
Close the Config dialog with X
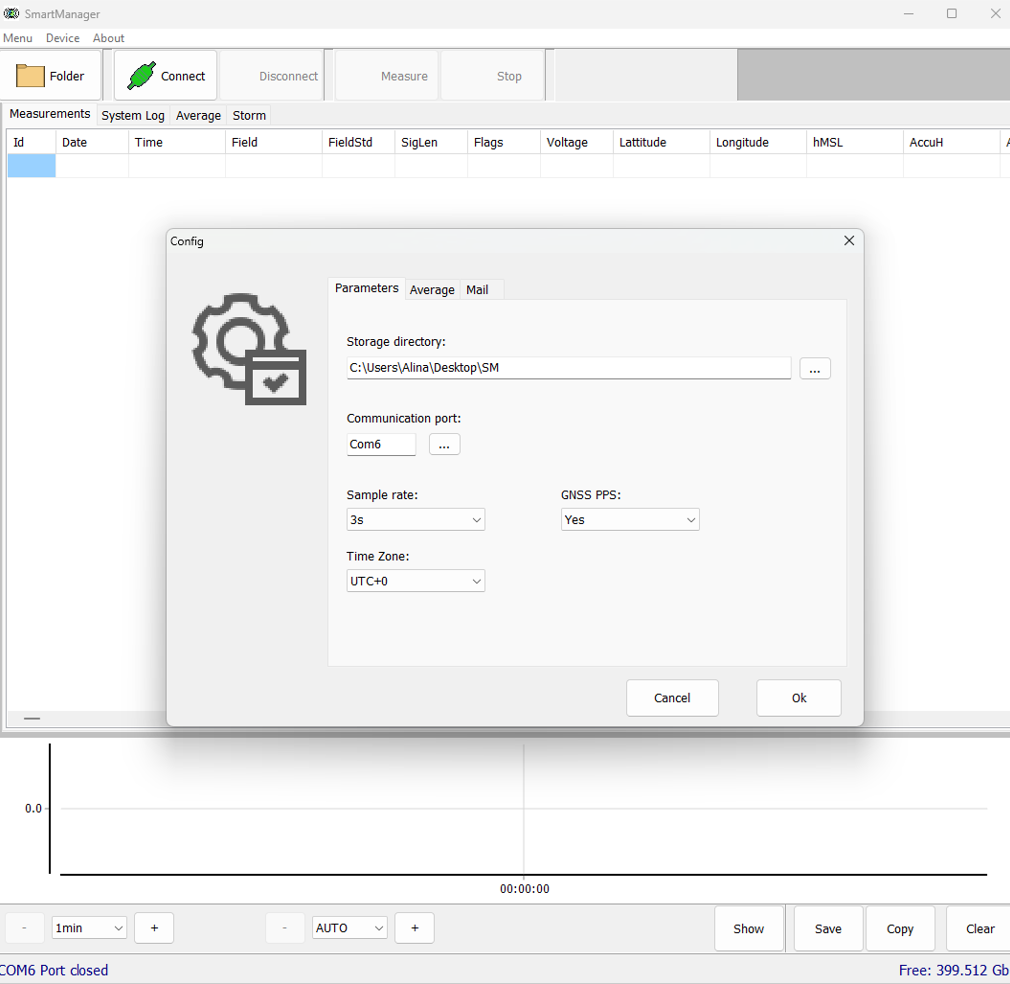tap(849, 241)
